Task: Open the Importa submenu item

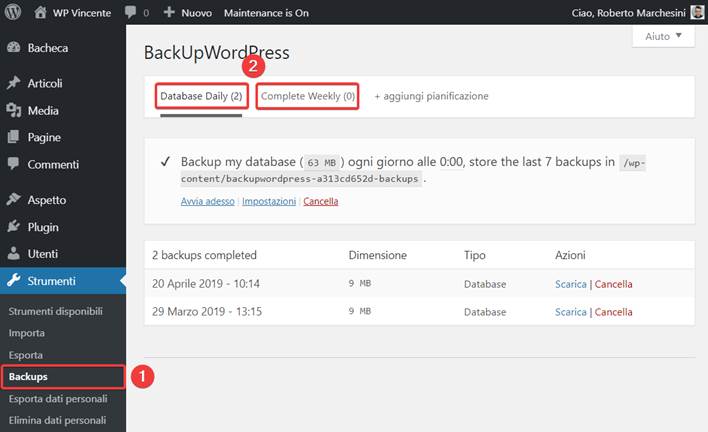Action: (27, 333)
